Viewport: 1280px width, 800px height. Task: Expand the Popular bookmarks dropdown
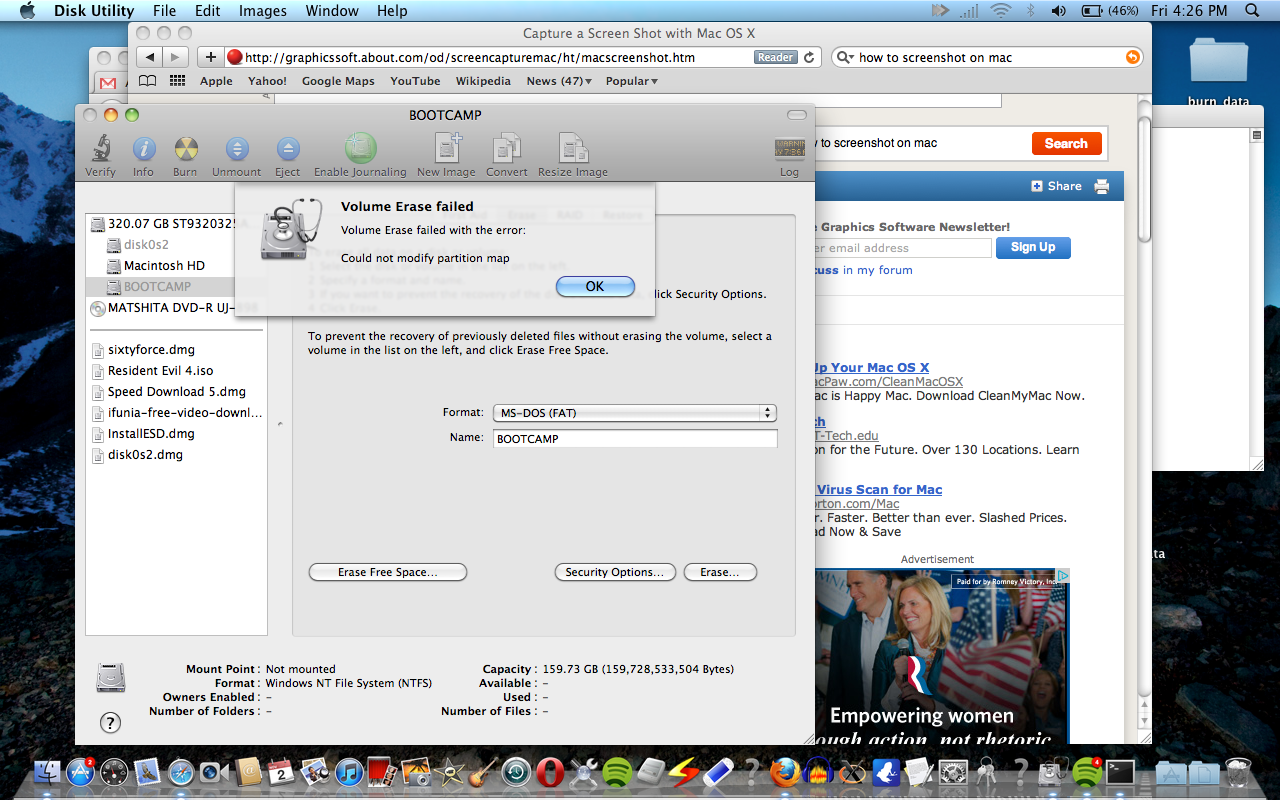point(632,81)
